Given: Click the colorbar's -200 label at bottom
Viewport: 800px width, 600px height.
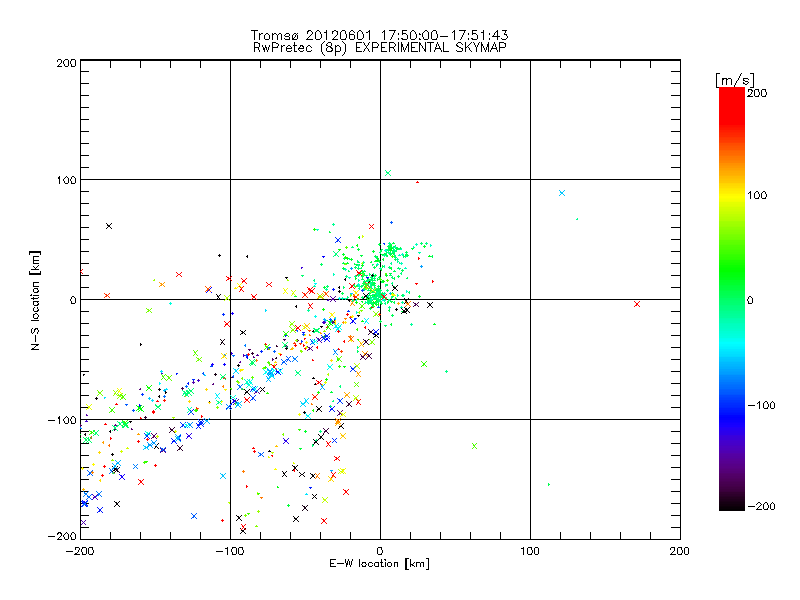Looking at the screenshot, I should point(761,506).
